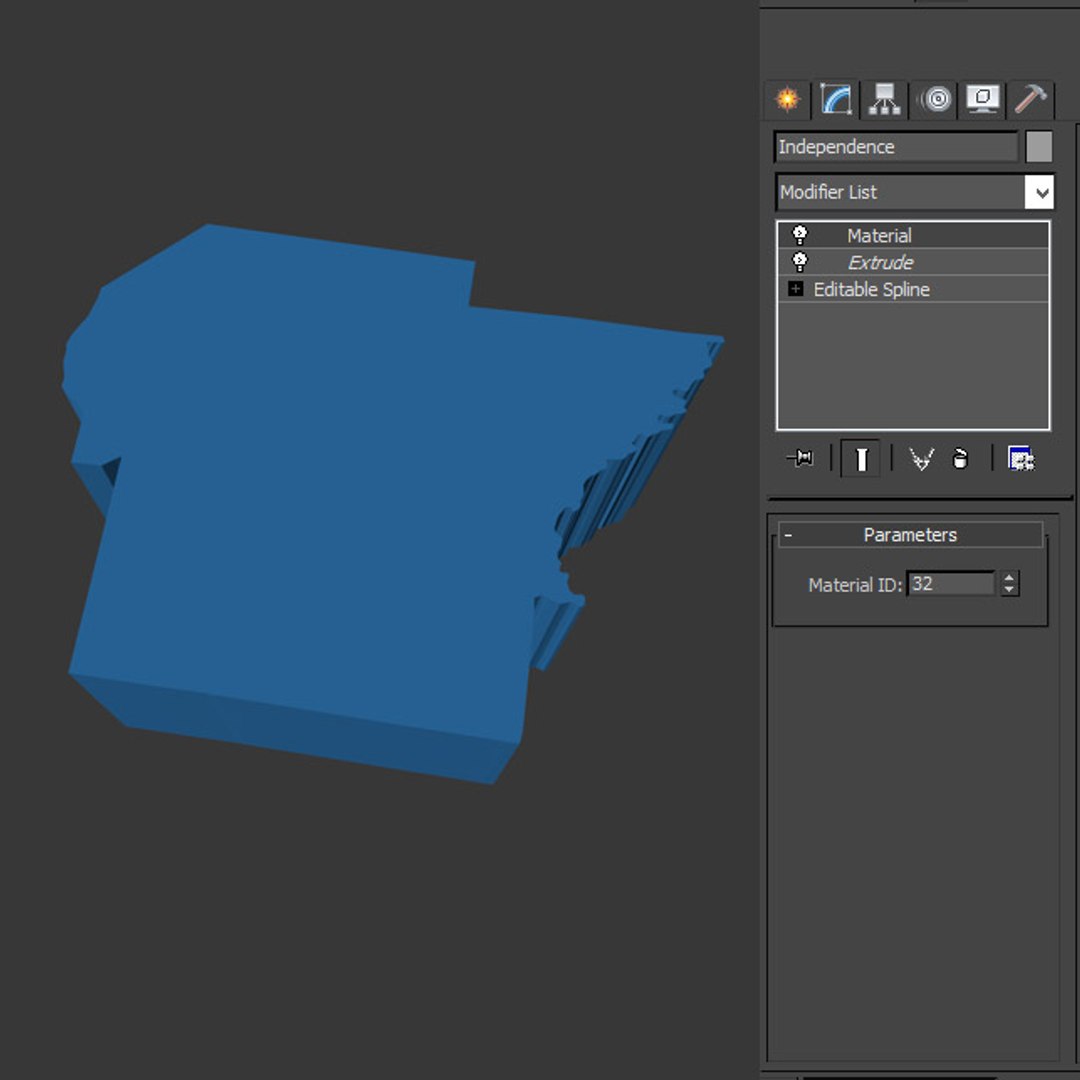Open the Hierarchy panel tab
This screenshot has height=1080, width=1080.
pos(884,99)
